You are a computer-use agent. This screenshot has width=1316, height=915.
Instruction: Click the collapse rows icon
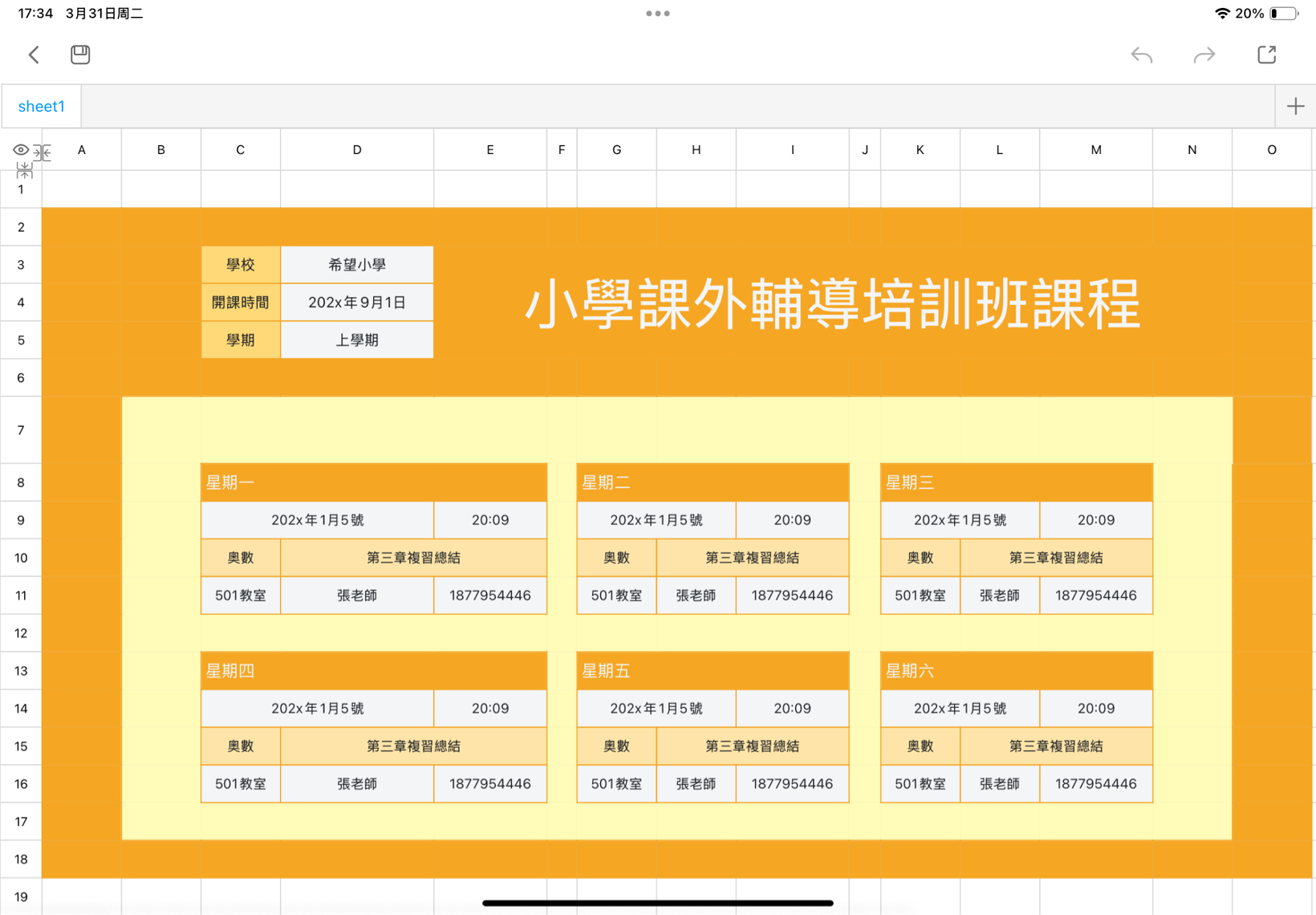25,170
